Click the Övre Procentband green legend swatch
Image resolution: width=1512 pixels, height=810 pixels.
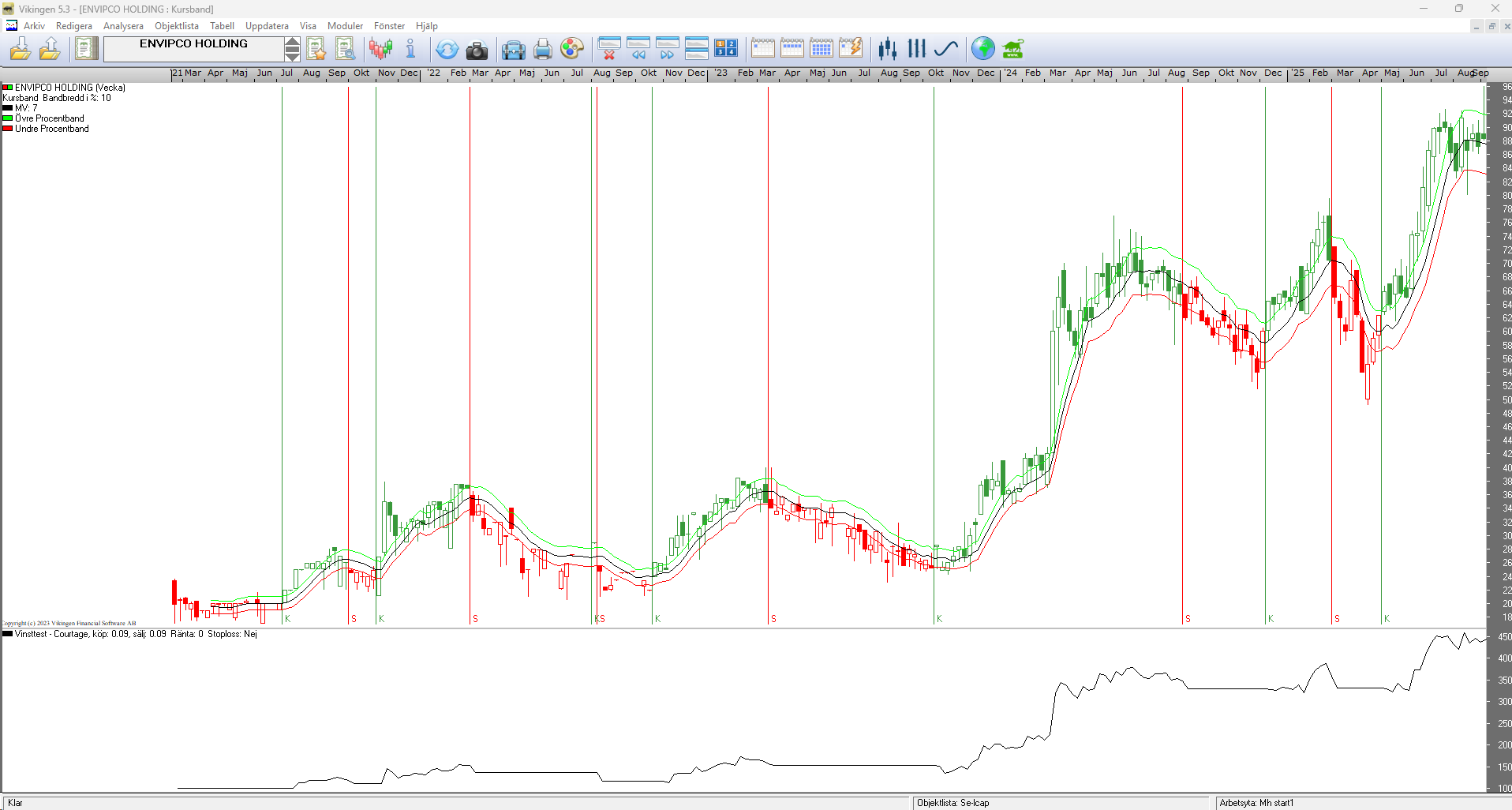coord(7,118)
